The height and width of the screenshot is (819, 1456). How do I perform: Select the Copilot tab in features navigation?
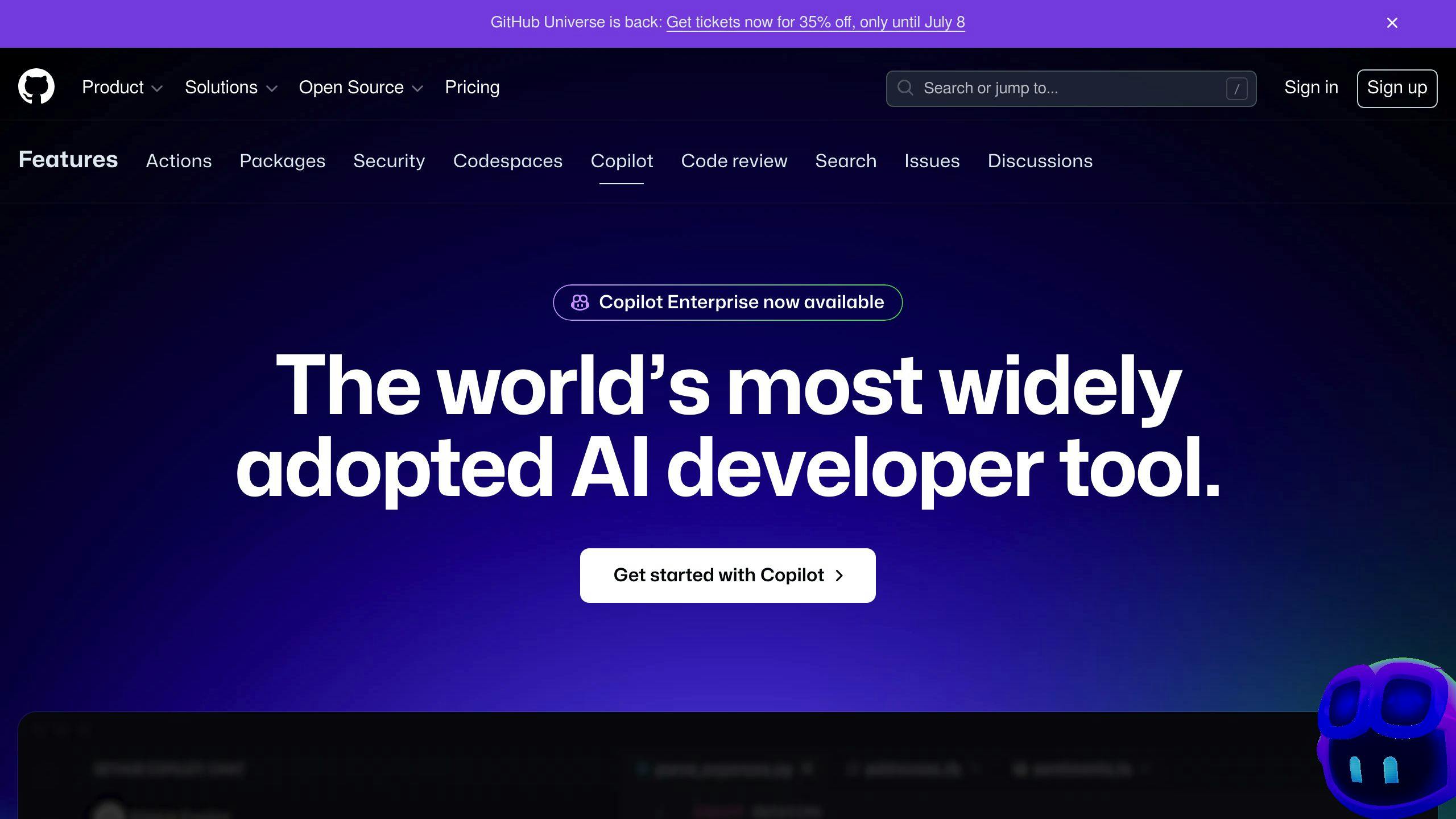[x=621, y=161]
